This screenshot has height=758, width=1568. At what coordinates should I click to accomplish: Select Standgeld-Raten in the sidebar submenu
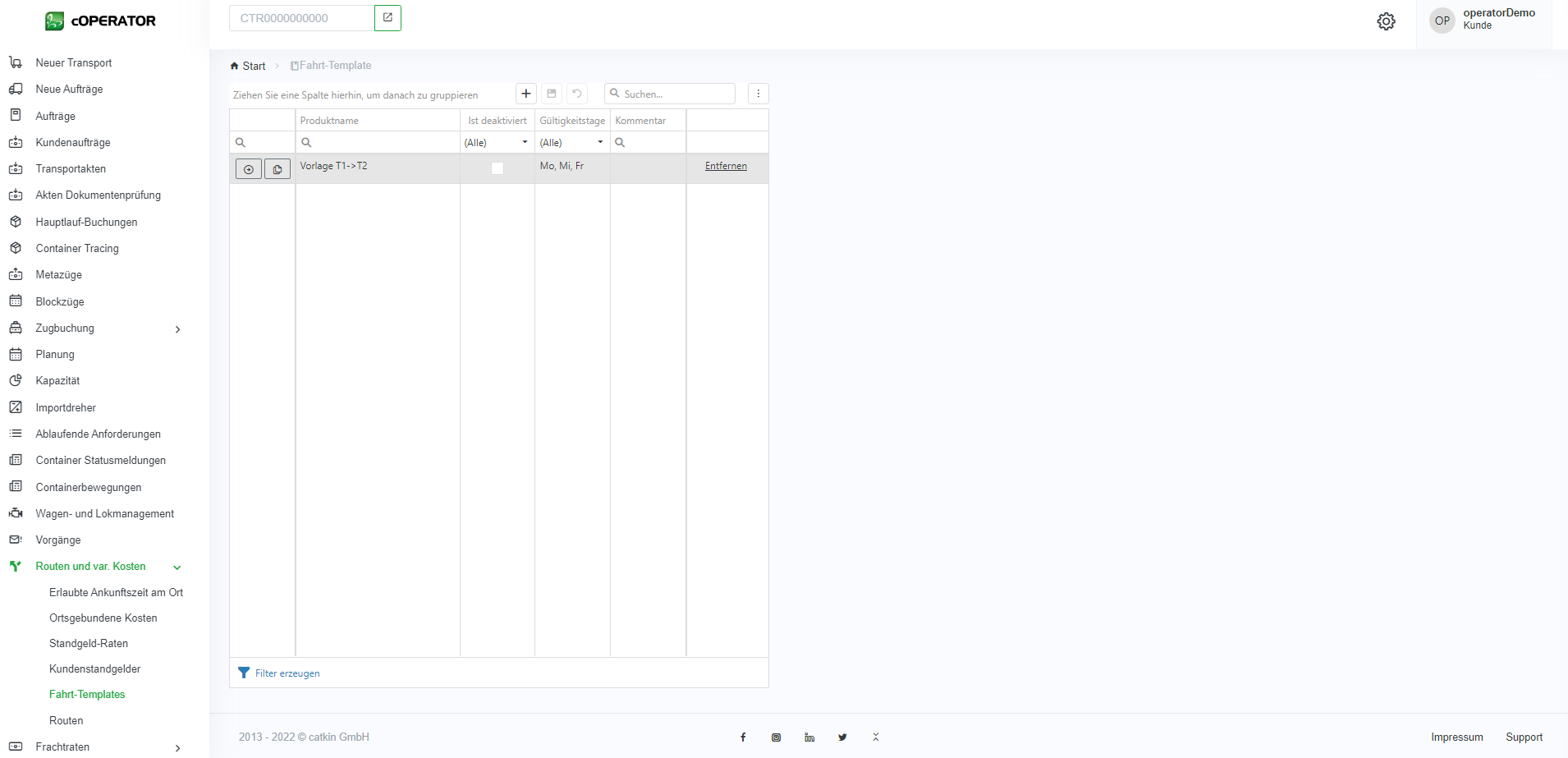[89, 643]
